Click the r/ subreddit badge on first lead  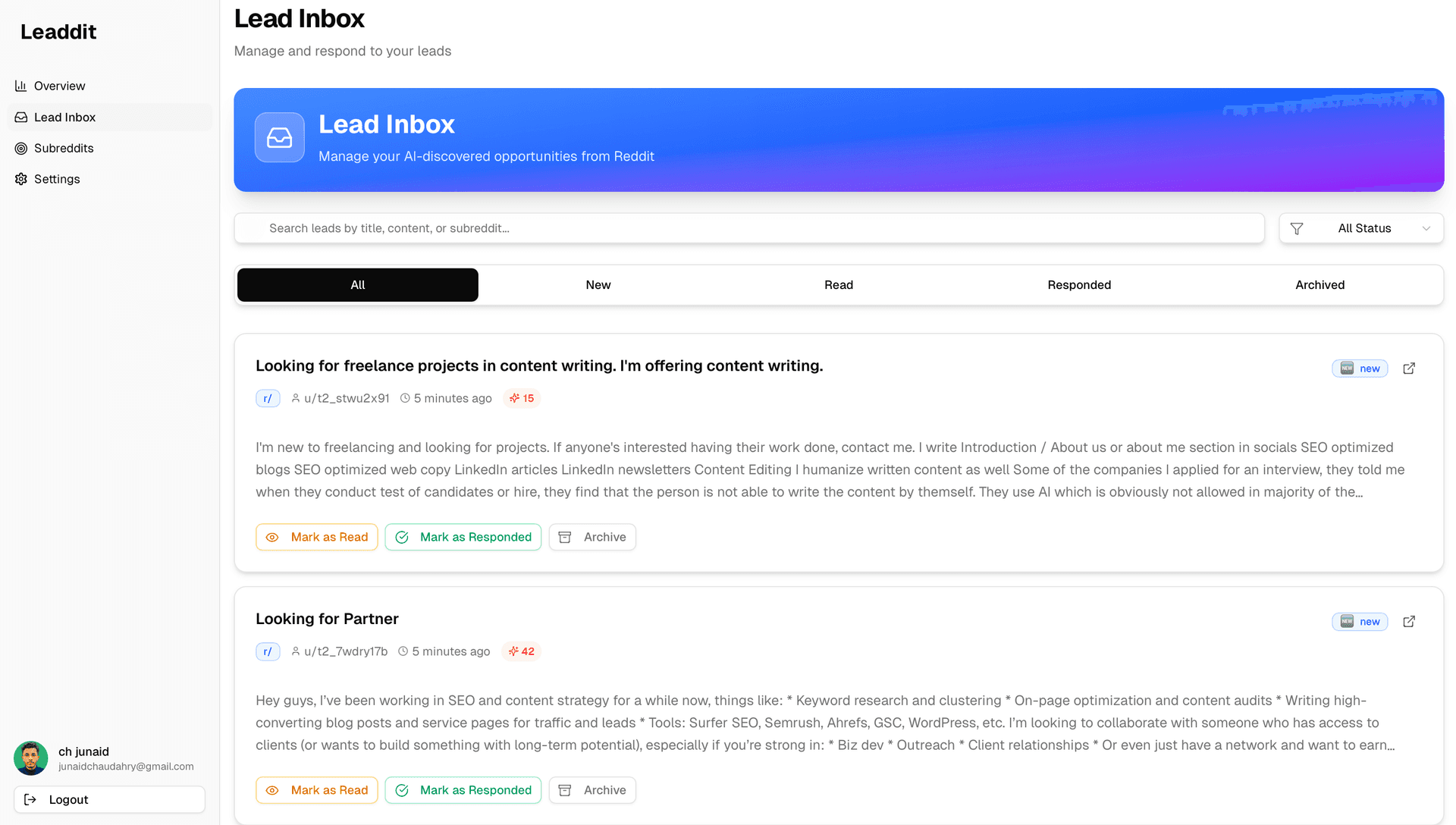coord(268,398)
